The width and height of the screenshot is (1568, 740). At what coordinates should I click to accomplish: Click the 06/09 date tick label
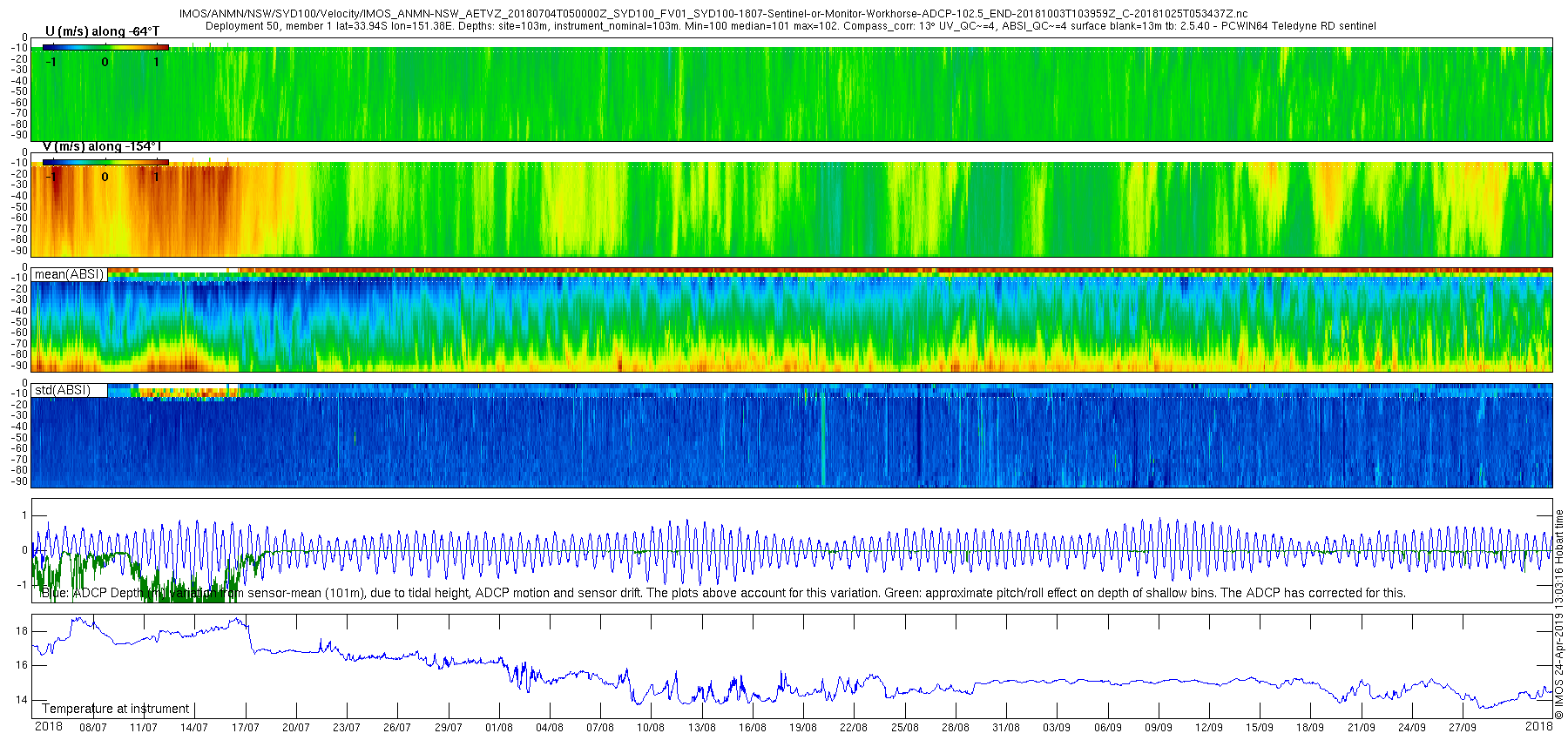(x=1108, y=728)
